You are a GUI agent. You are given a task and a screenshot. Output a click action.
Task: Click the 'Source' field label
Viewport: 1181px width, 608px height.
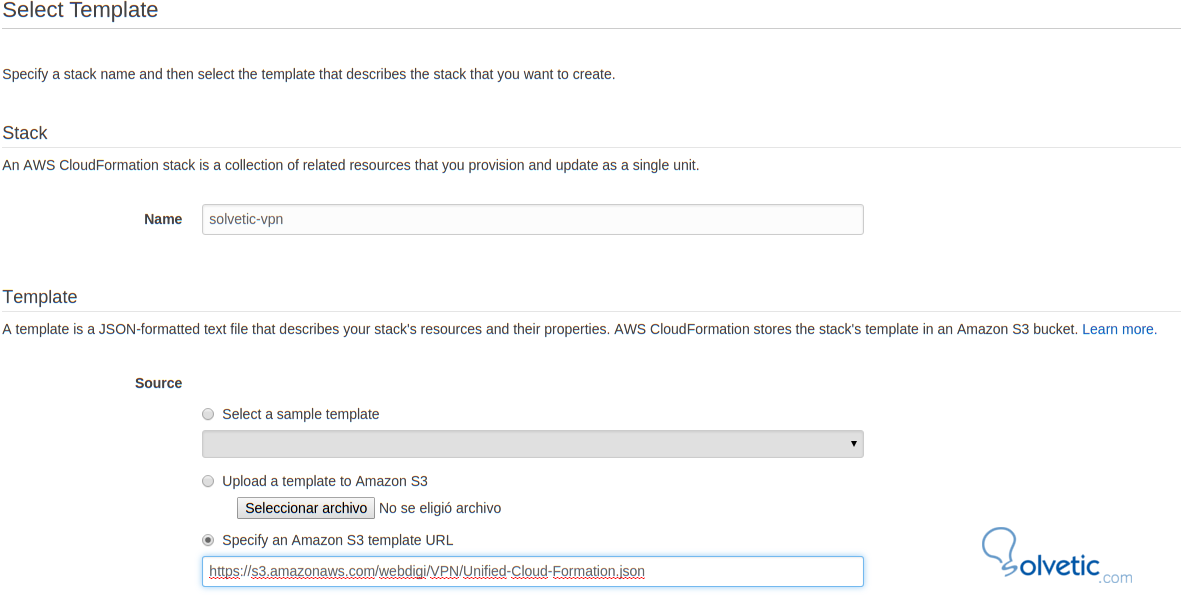click(x=158, y=383)
